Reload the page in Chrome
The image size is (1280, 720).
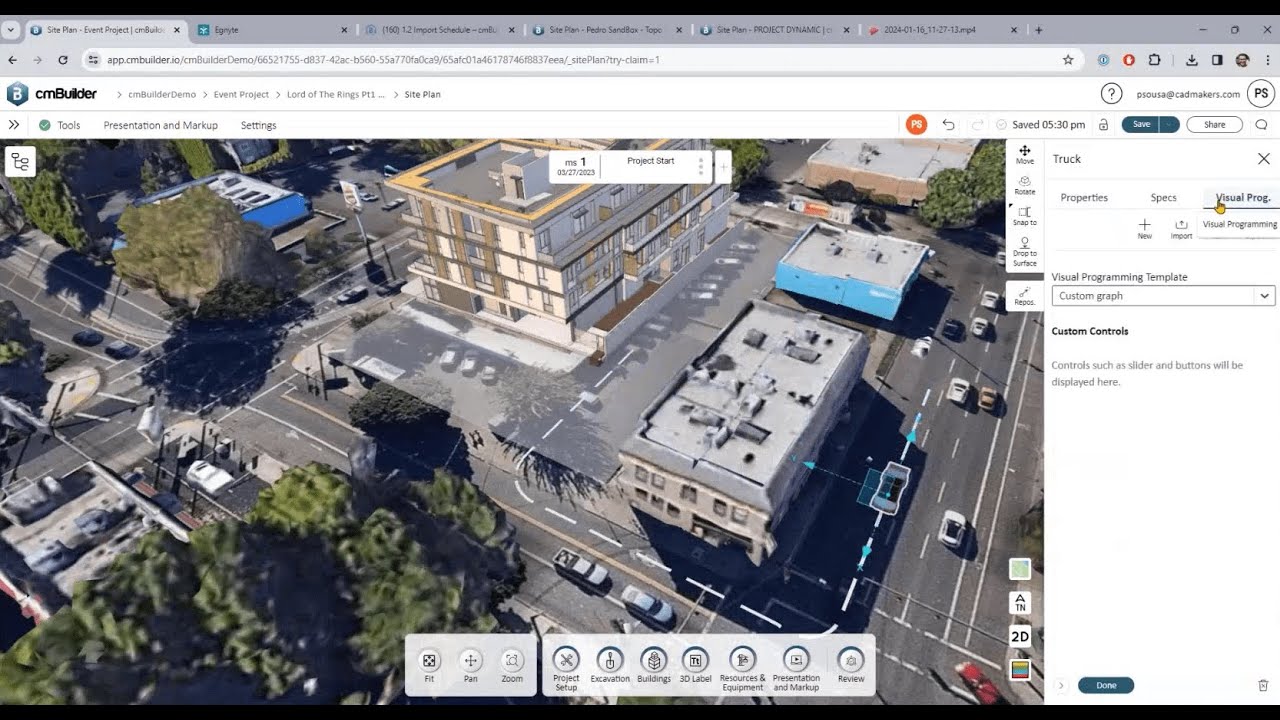pos(63,60)
